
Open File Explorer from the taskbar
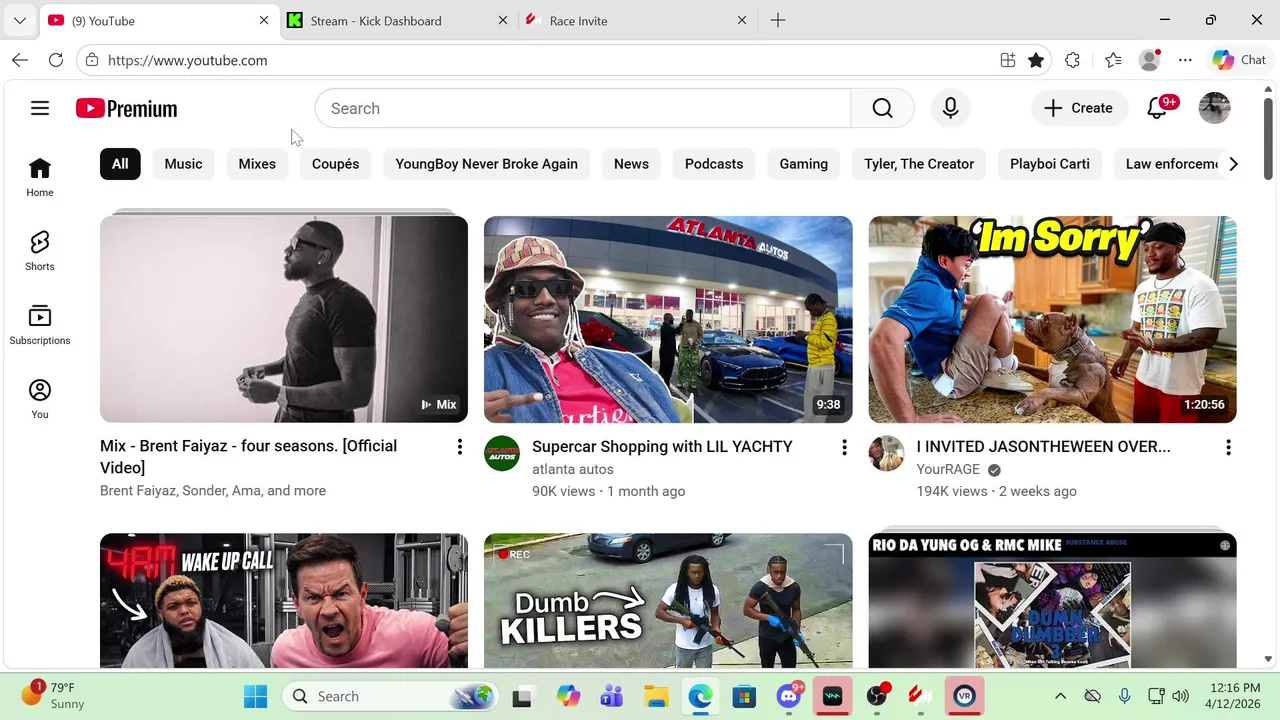point(656,696)
